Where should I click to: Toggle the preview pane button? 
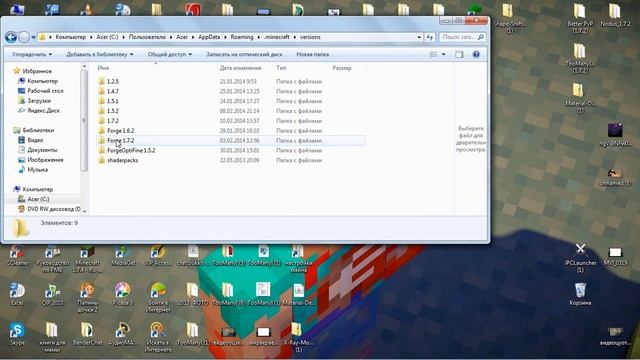click(x=459, y=54)
